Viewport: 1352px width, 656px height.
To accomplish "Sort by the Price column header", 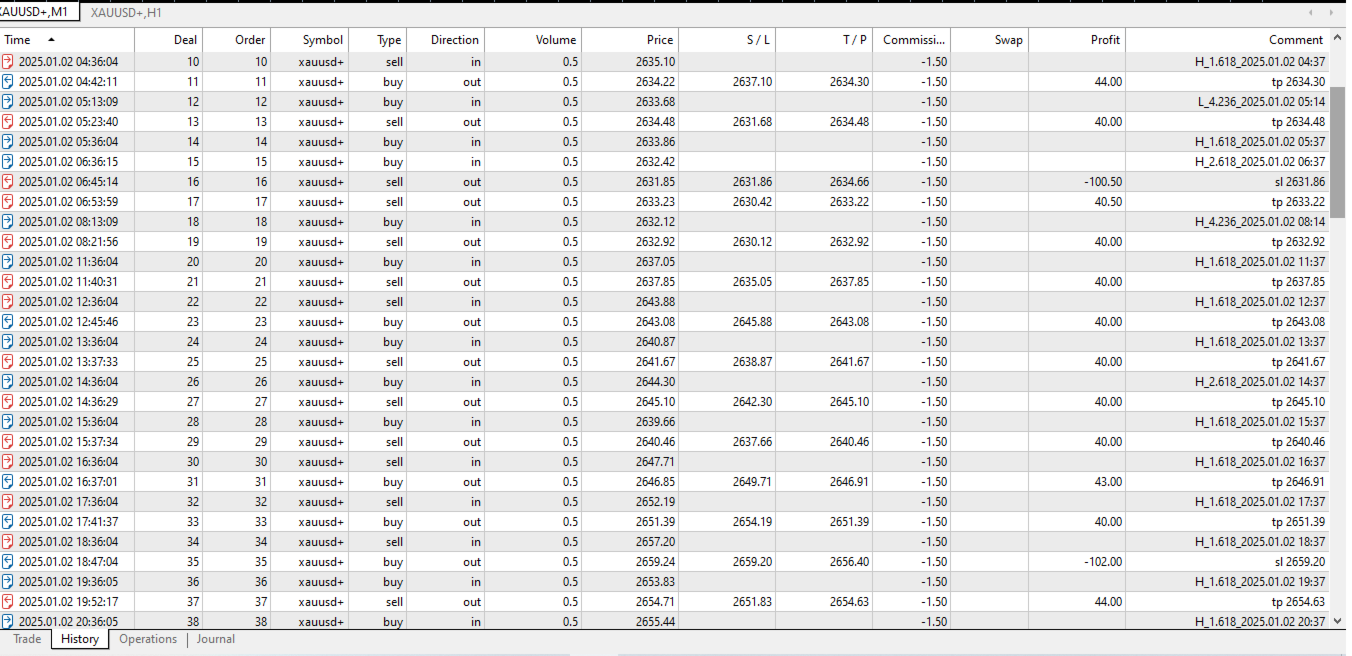I will point(630,40).
